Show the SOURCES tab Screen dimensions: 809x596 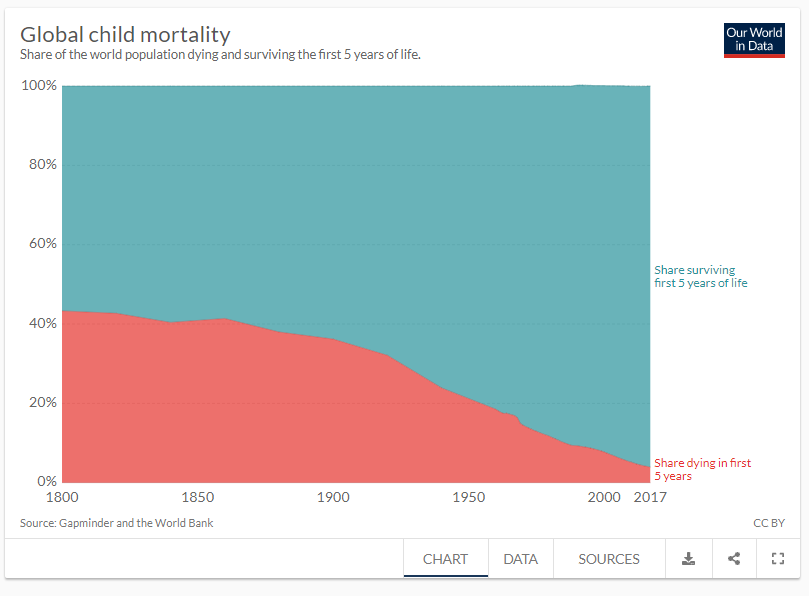(608, 559)
